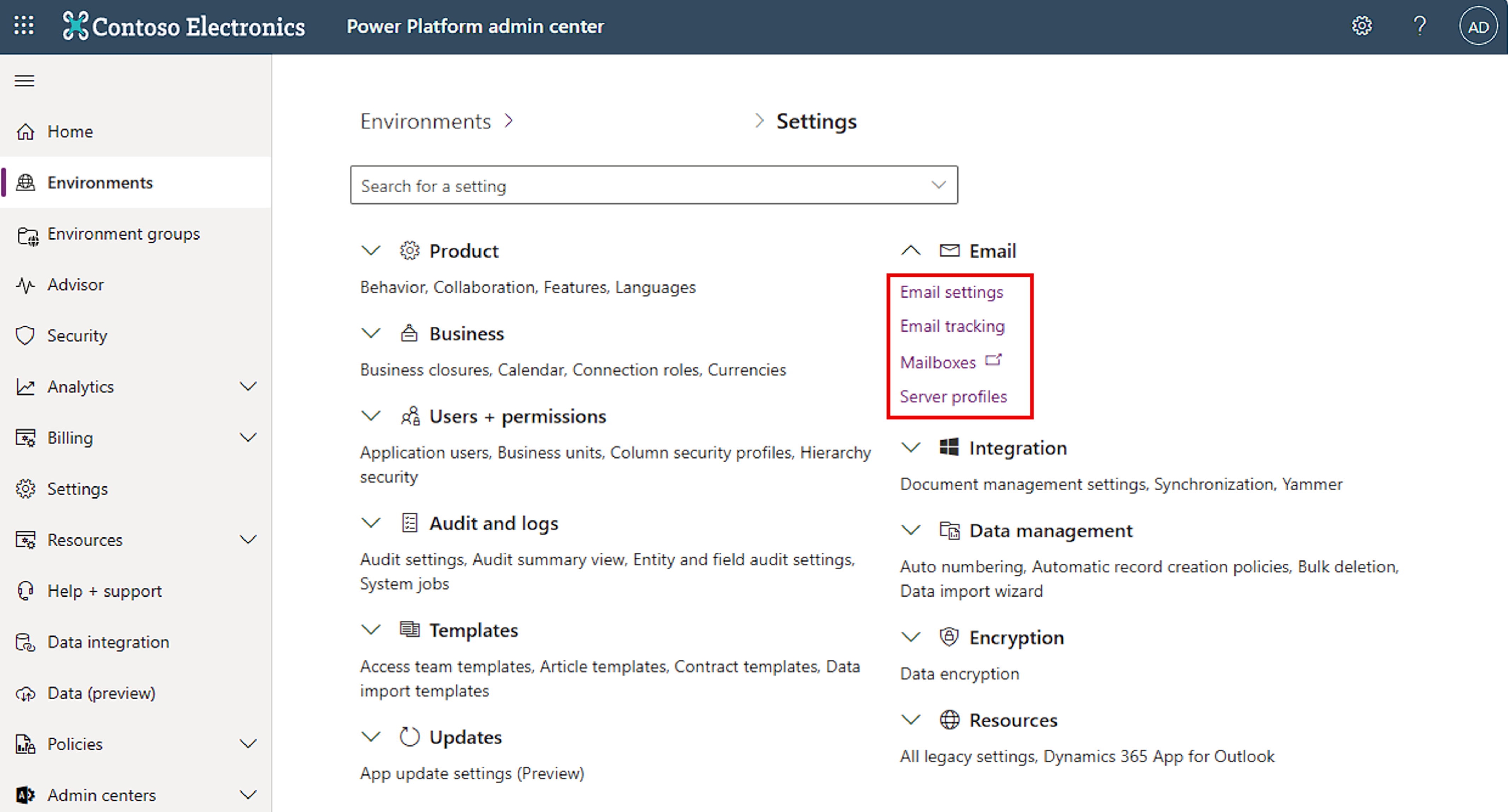Click the Home house icon
The image size is (1508, 812).
pos(25,132)
